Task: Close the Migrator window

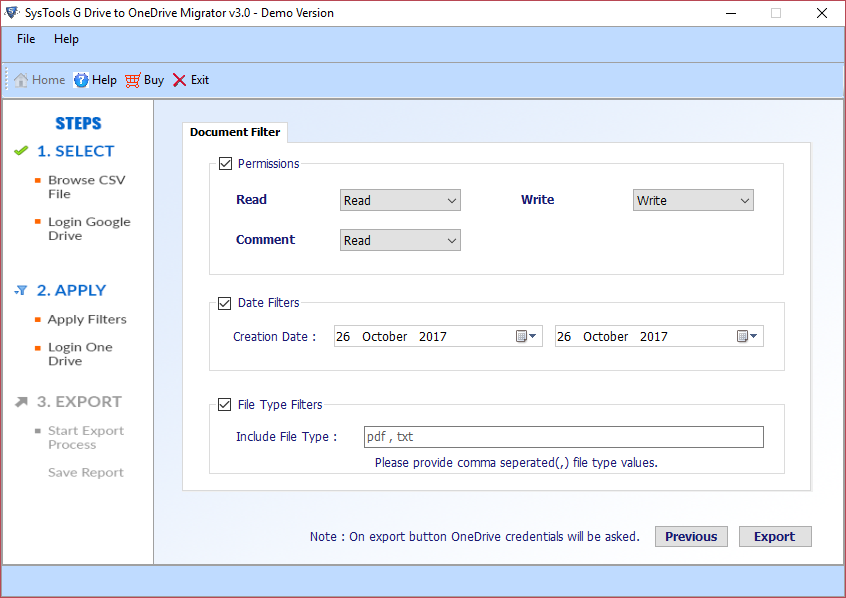Action: pos(822,13)
